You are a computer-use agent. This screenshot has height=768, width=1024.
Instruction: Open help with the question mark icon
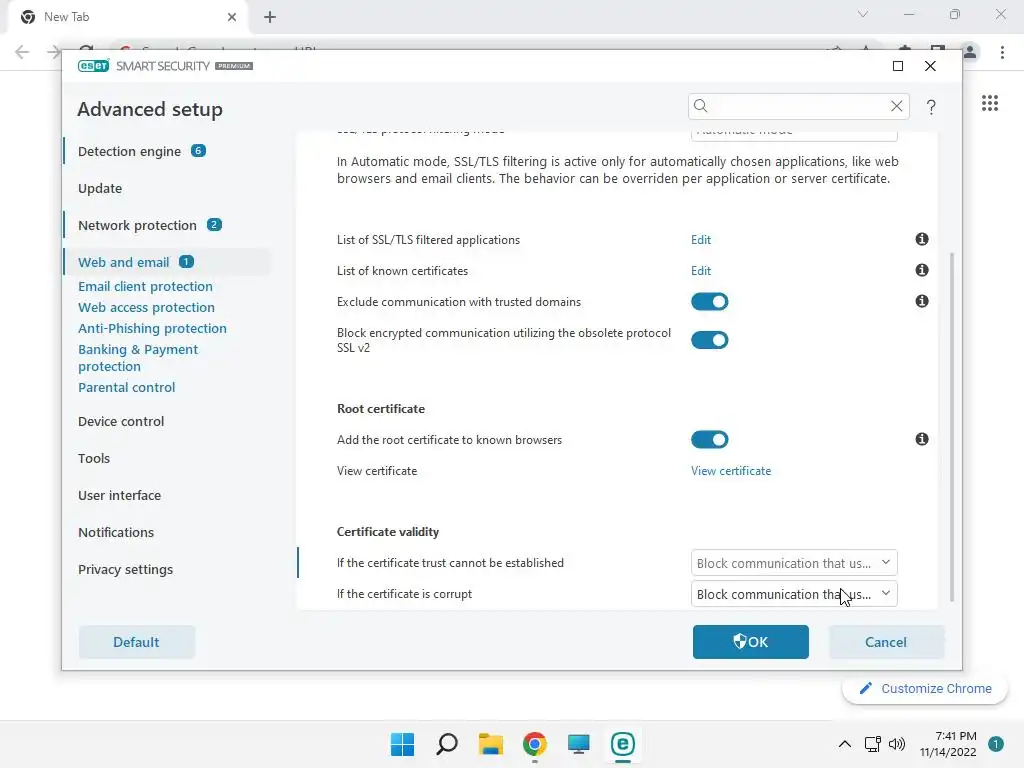pyautogui.click(x=931, y=107)
